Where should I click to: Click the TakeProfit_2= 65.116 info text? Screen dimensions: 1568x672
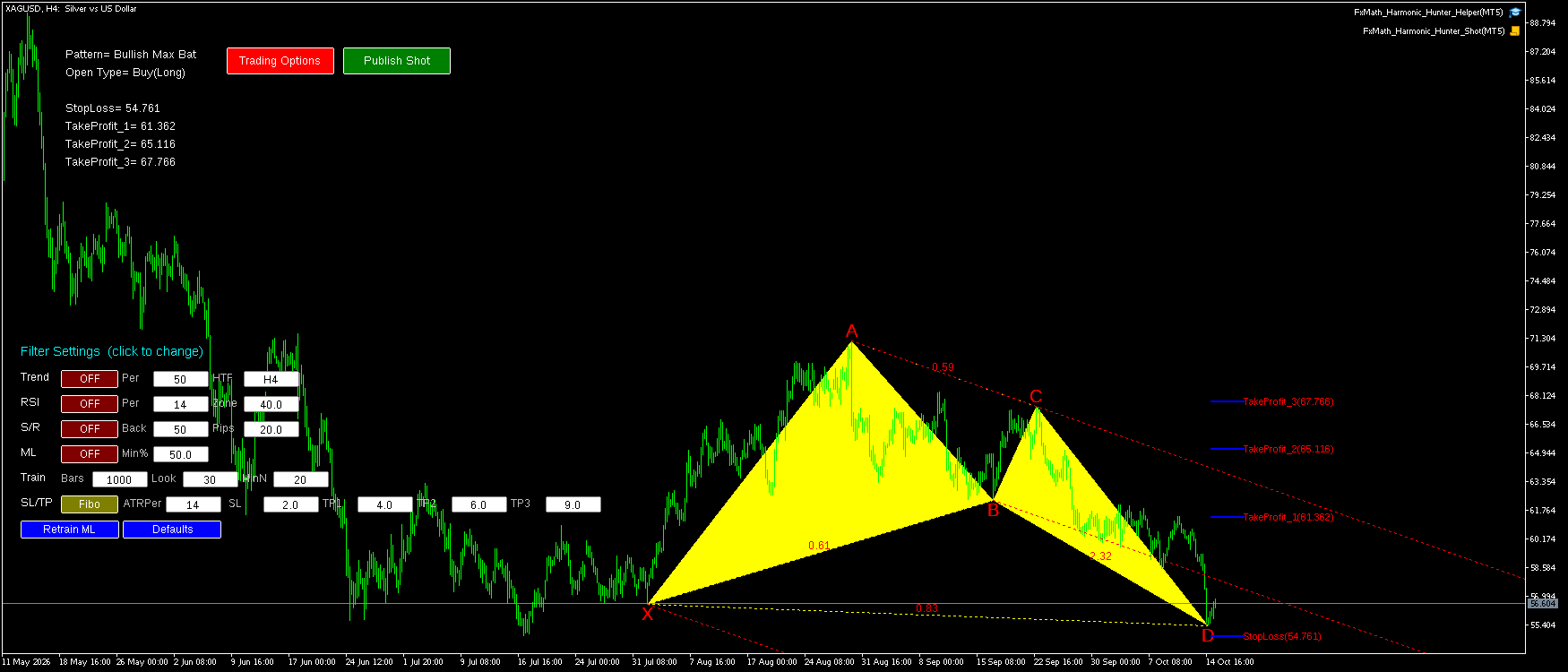120,144
